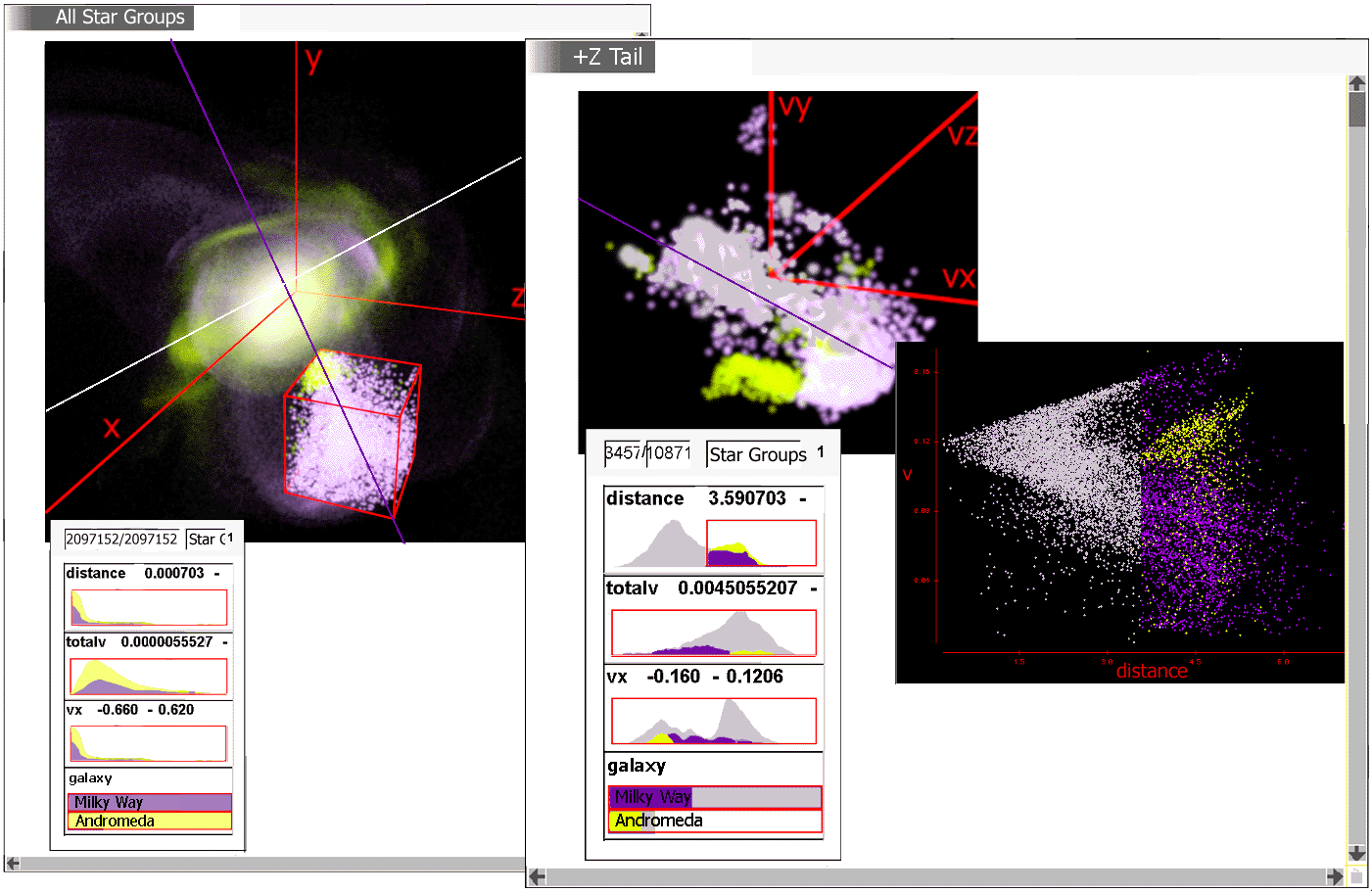Click the 2097152/2097152 star count field

(121, 540)
